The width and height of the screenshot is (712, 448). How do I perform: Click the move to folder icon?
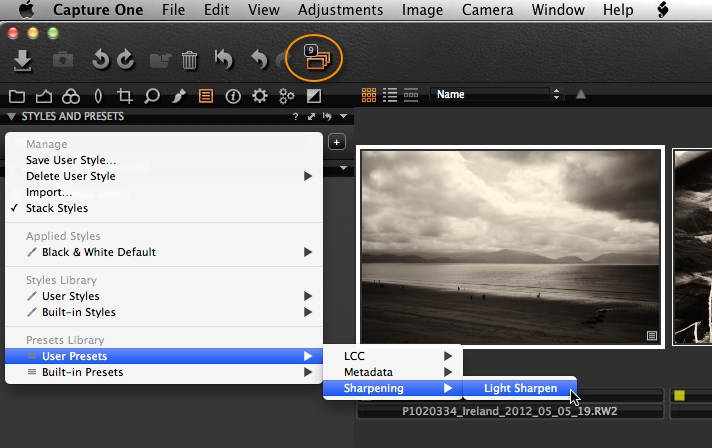tap(160, 60)
